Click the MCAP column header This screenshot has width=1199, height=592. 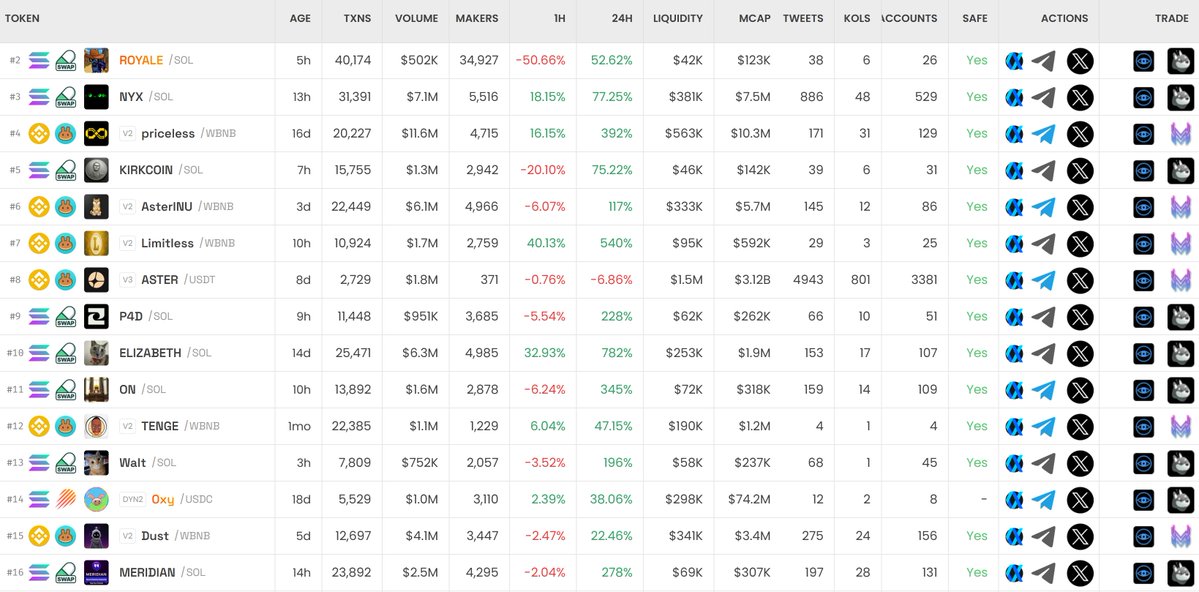[x=753, y=18]
